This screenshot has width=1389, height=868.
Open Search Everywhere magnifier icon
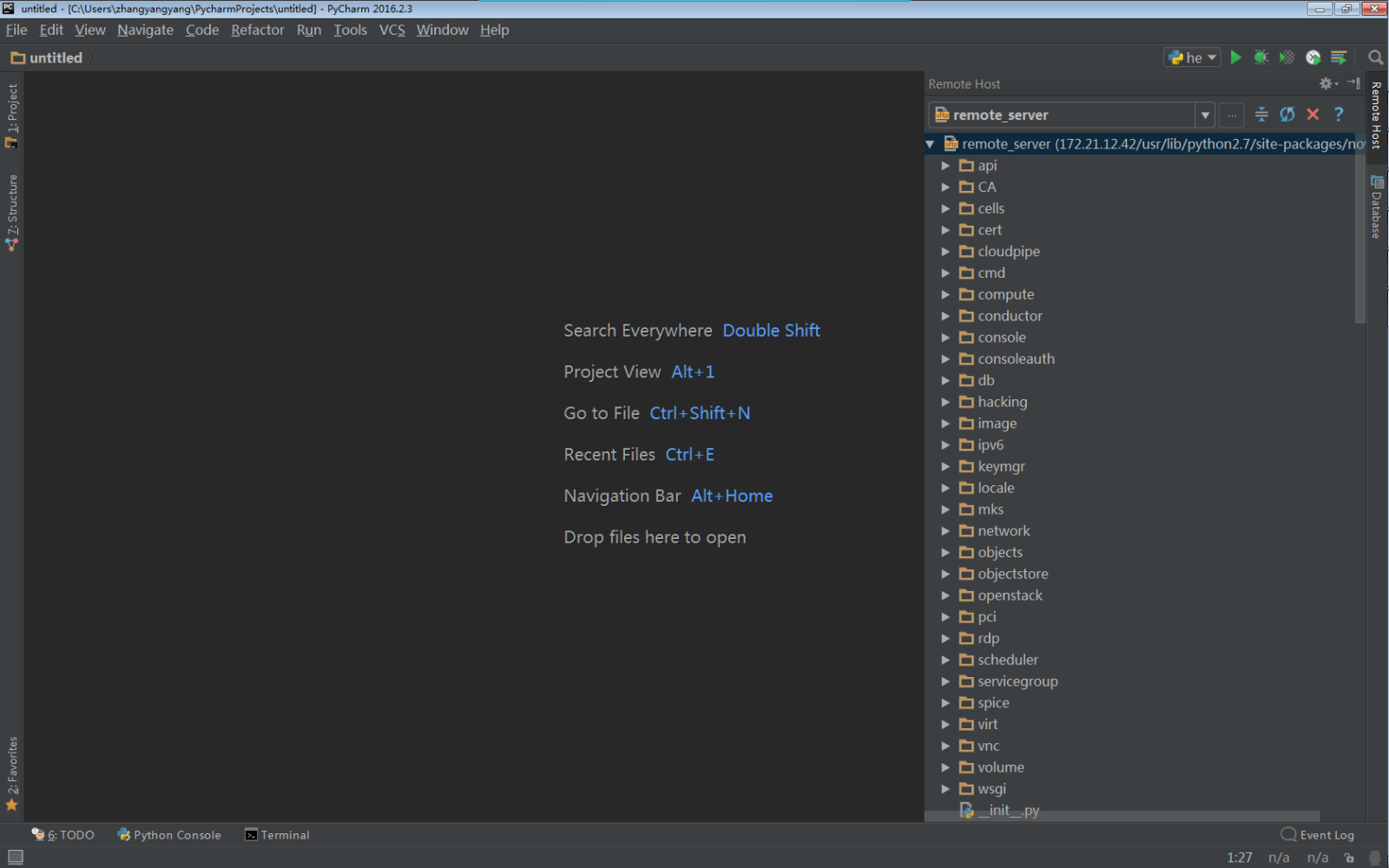[x=1375, y=57]
